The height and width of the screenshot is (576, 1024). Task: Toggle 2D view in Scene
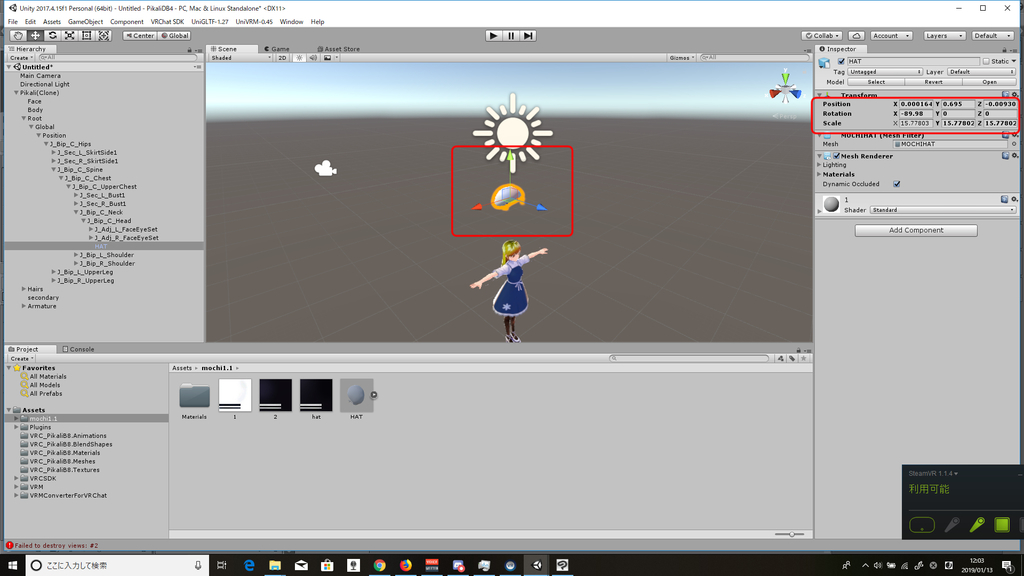[x=282, y=57]
